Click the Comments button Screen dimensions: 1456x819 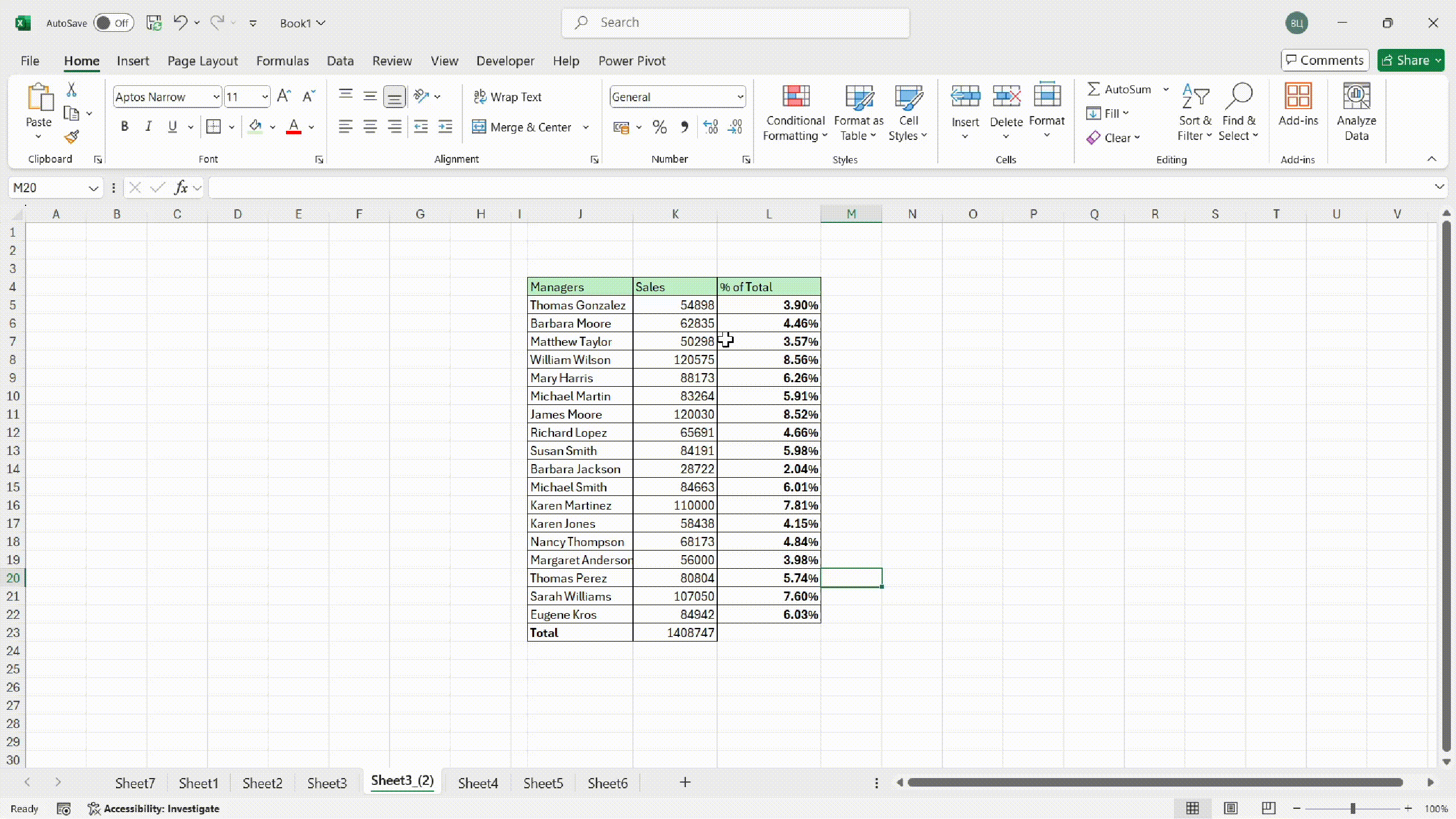click(1325, 60)
